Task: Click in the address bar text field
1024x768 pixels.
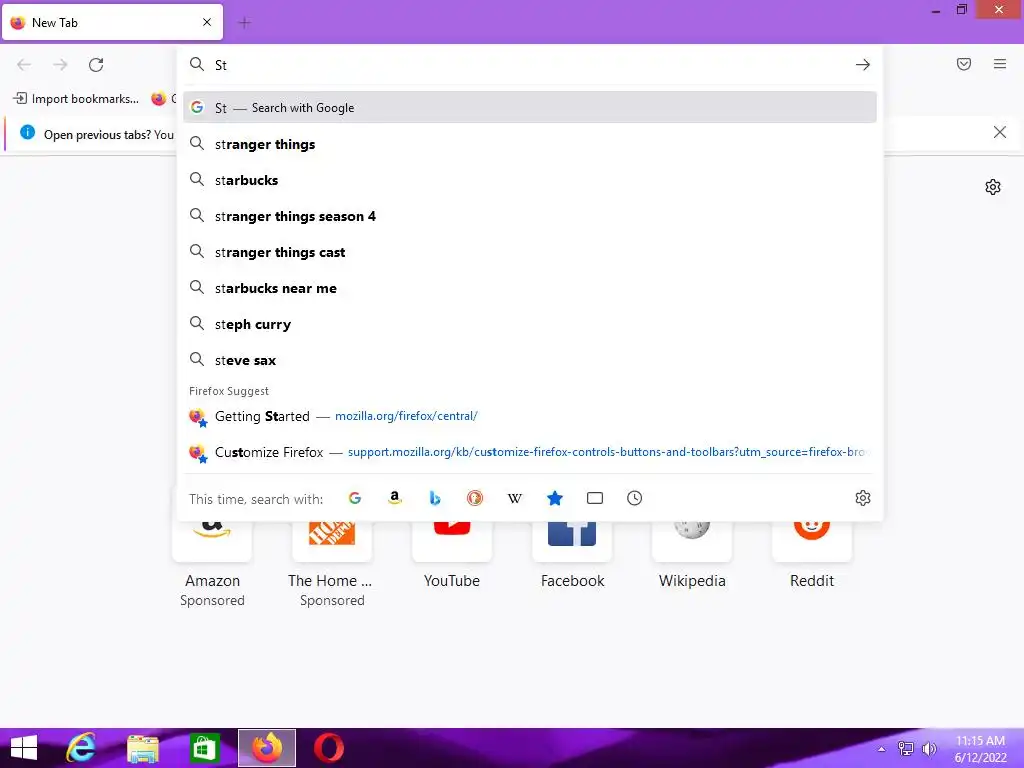Action: pos(530,65)
